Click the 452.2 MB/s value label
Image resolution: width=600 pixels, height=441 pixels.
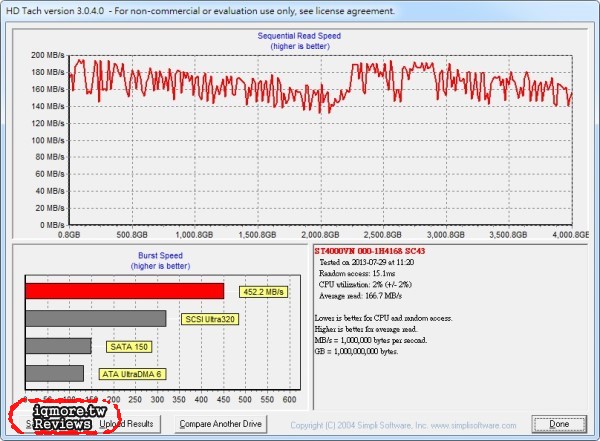click(263, 292)
